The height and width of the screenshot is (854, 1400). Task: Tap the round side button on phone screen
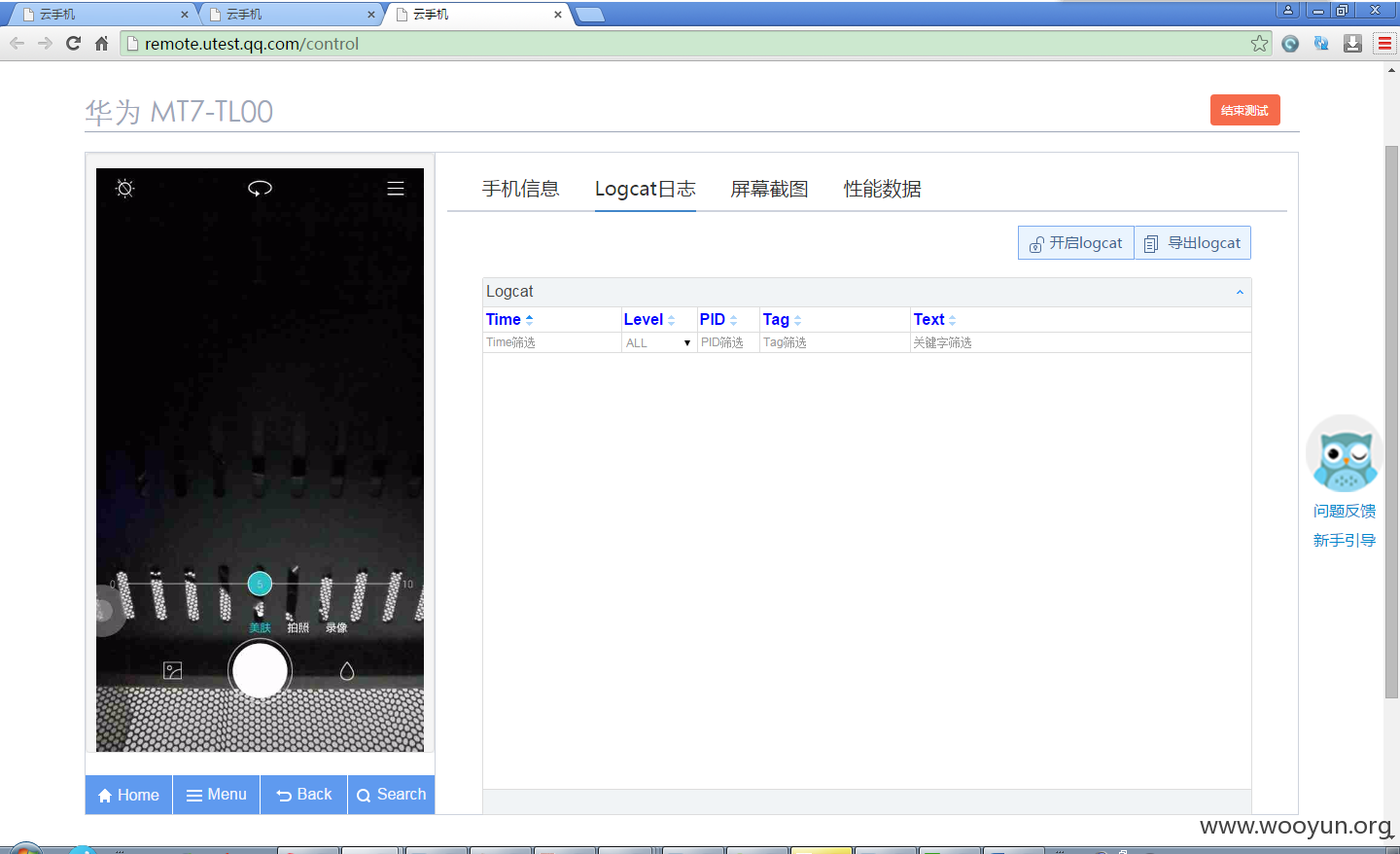click(107, 611)
